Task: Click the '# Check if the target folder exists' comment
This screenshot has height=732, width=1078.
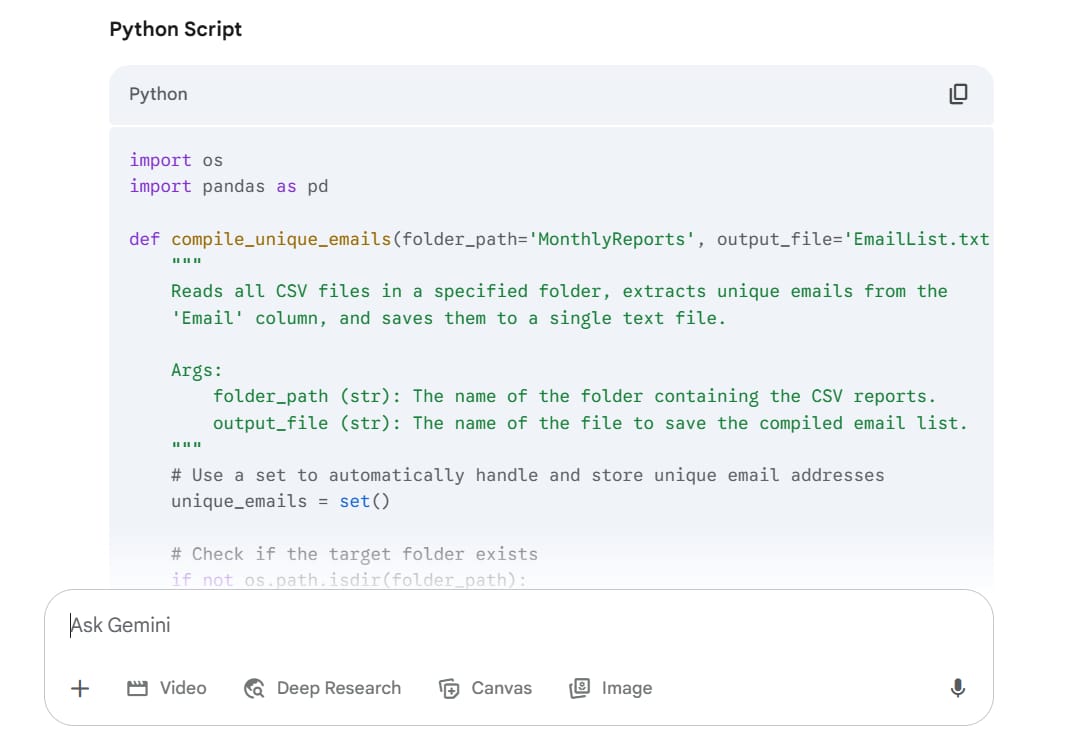Action: point(354,554)
